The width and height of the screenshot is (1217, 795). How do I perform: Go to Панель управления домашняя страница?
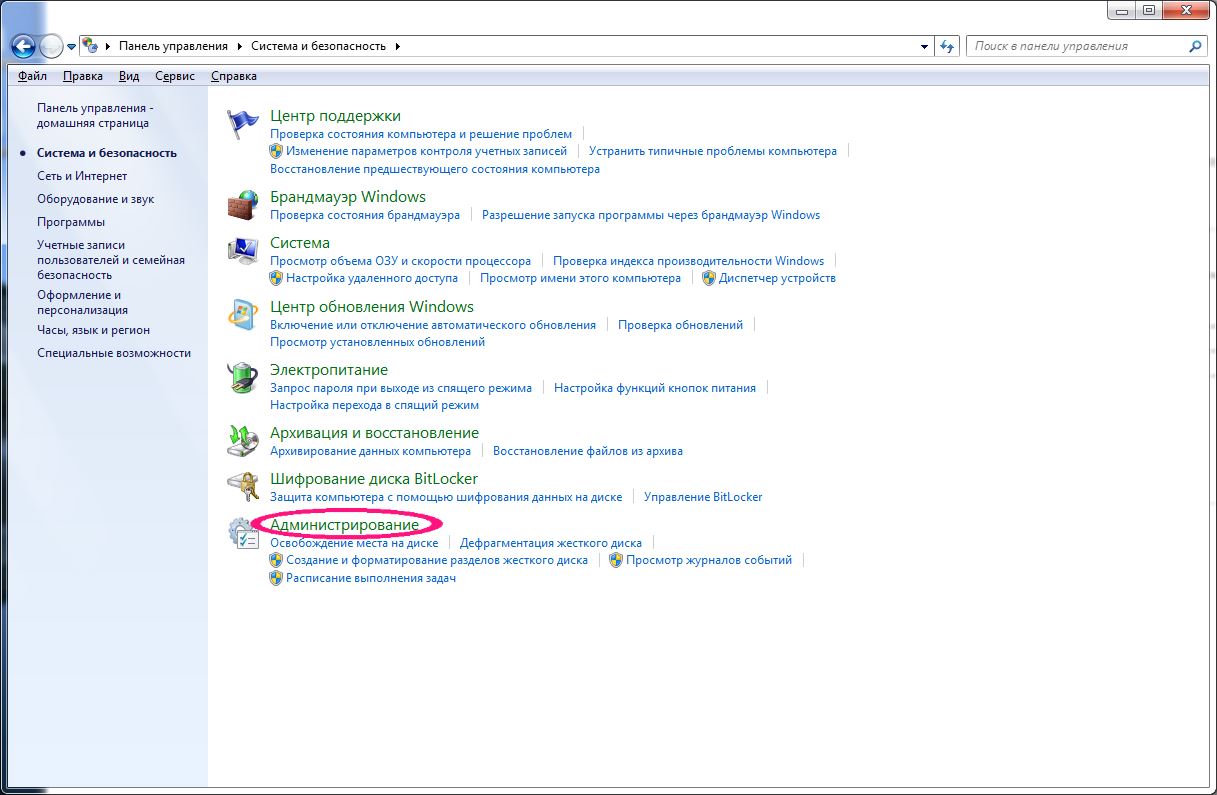93,115
